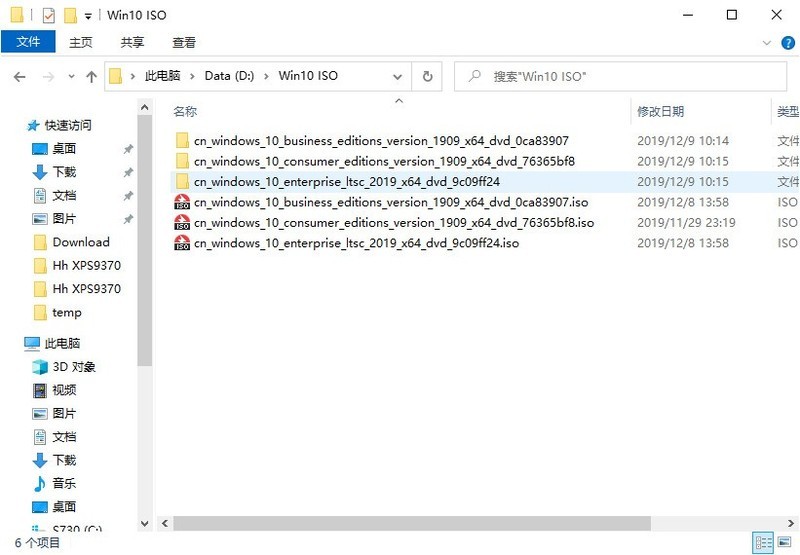Open the Download folder in sidebar
This screenshot has width=800, height=555.
[x=81, y=242]
